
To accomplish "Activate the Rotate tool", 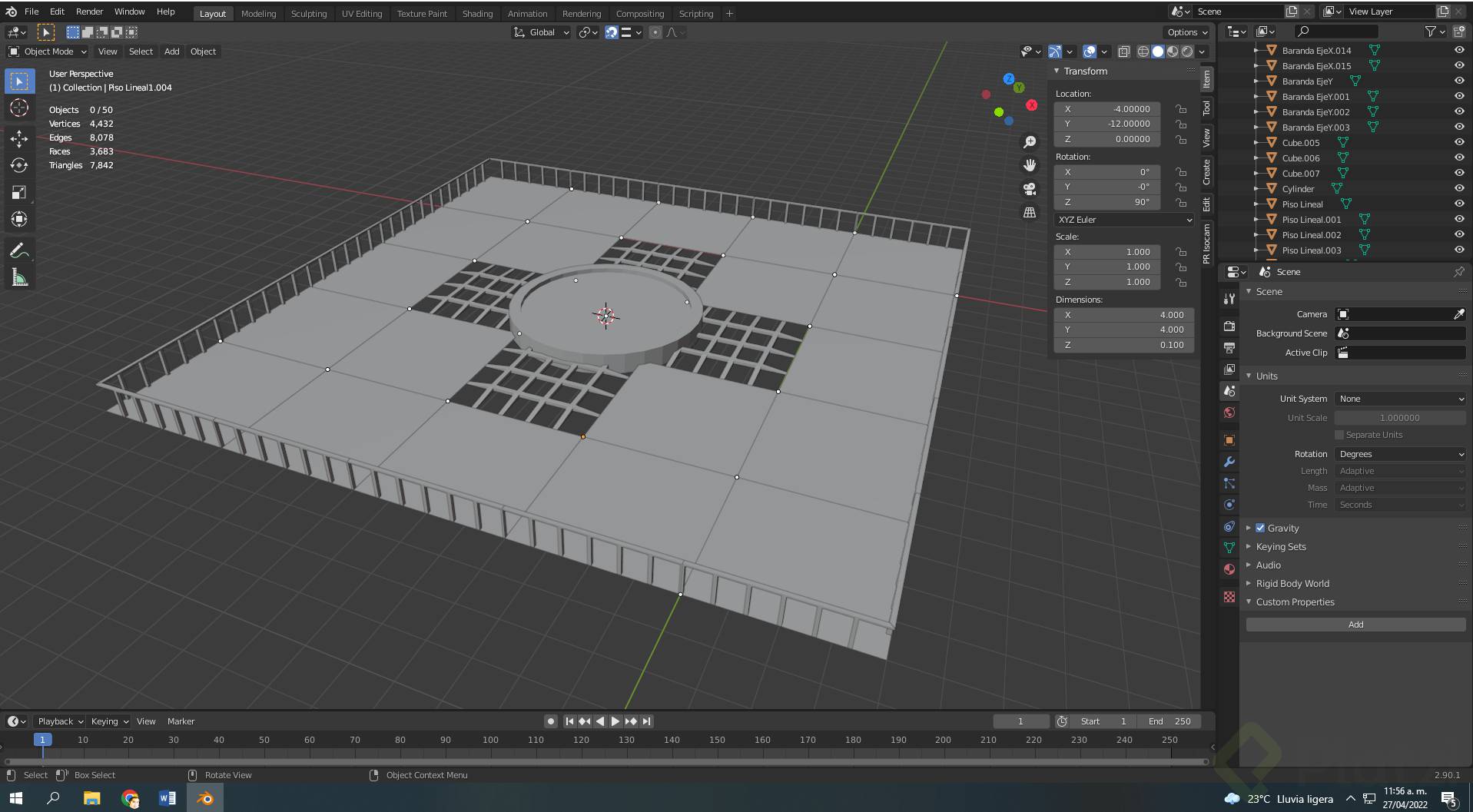I will tap(19, 166).
